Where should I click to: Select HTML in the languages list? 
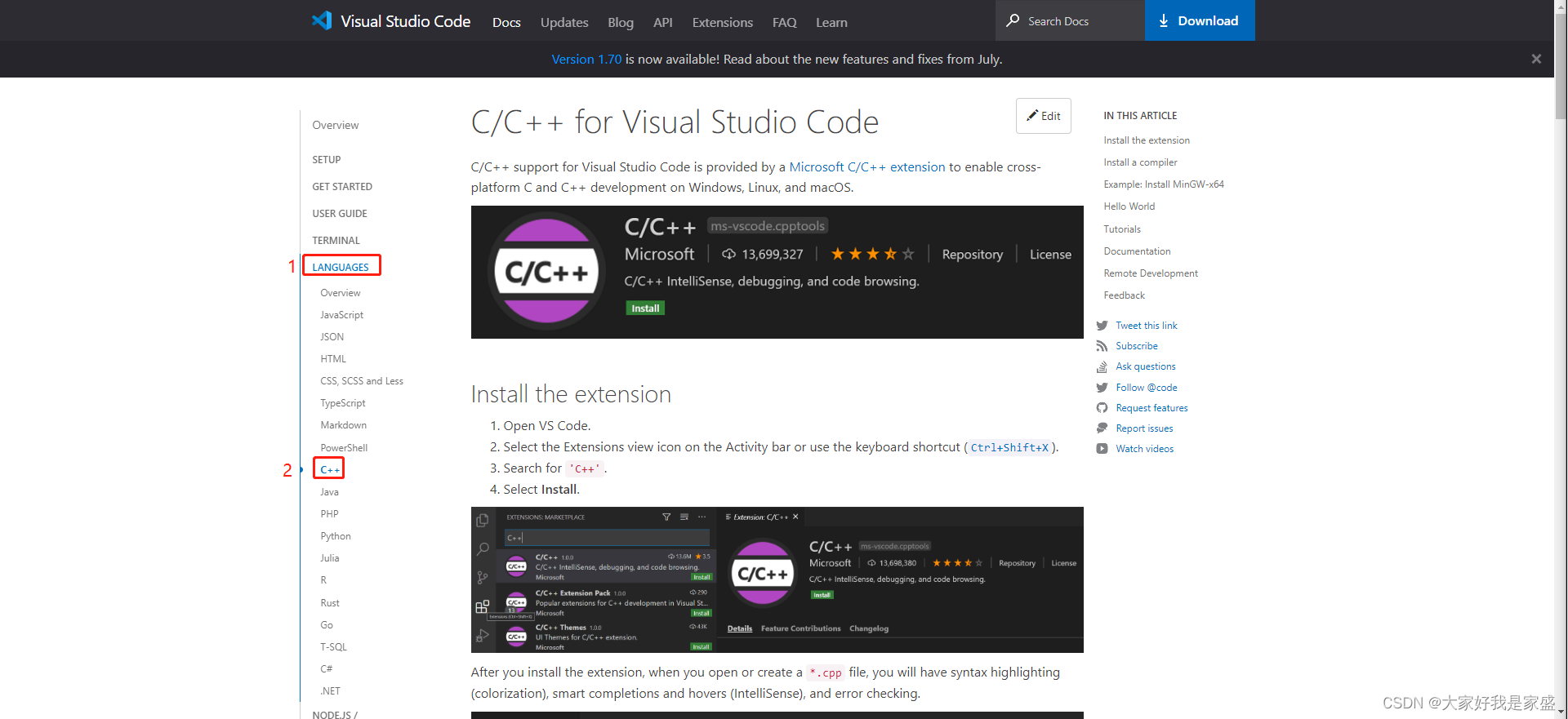coord(333,359)
